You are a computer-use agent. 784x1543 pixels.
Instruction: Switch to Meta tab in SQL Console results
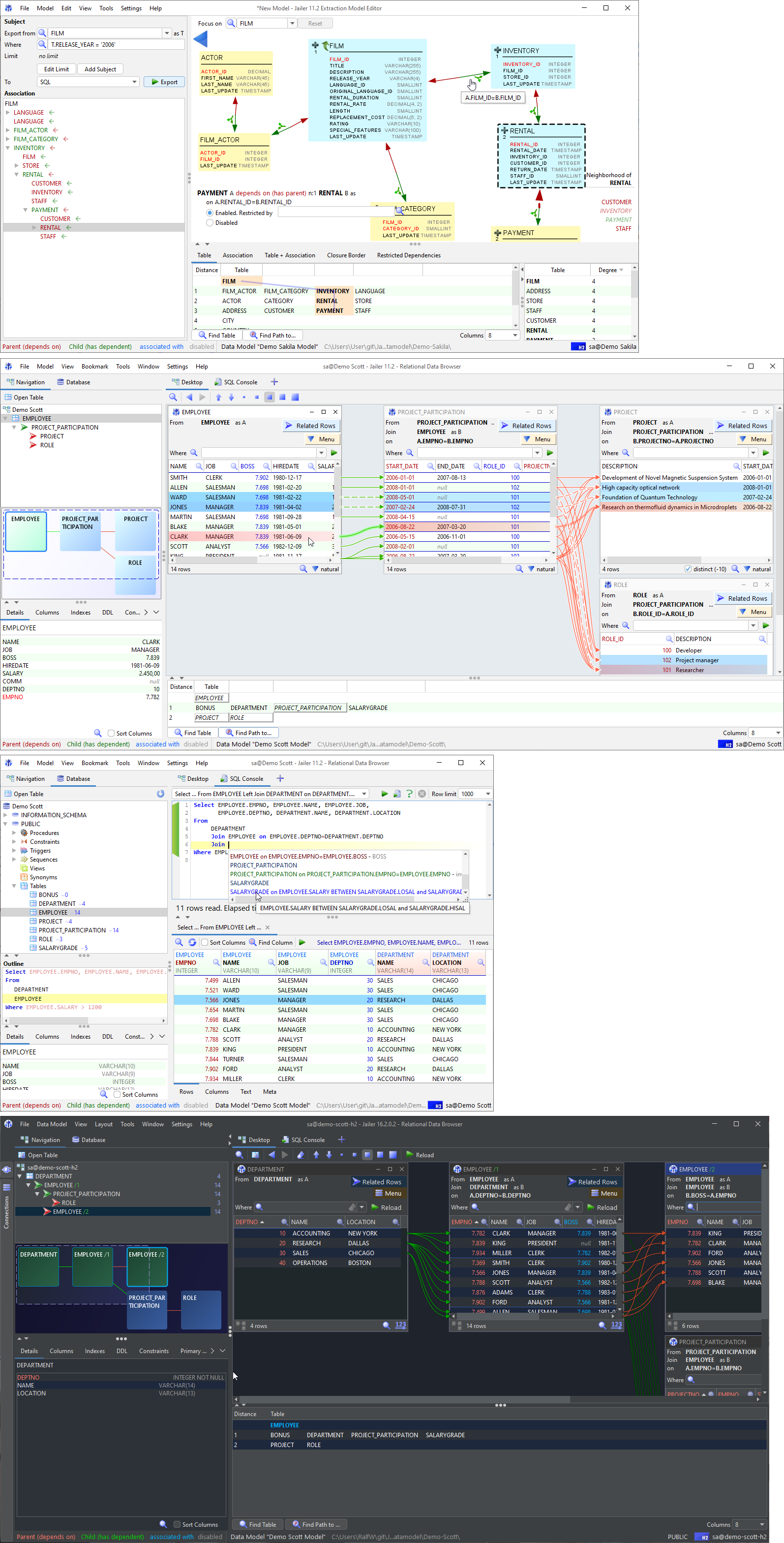click(x=270, y=1091)
